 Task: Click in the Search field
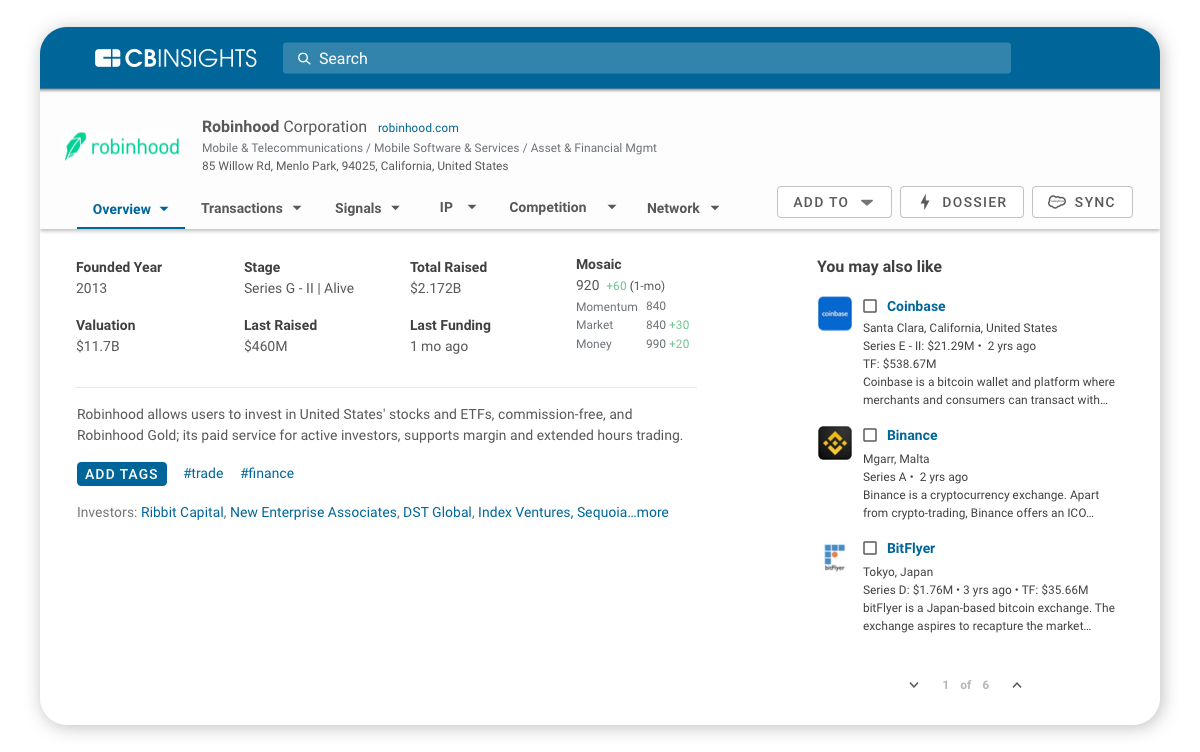click(x=647, y=58)
